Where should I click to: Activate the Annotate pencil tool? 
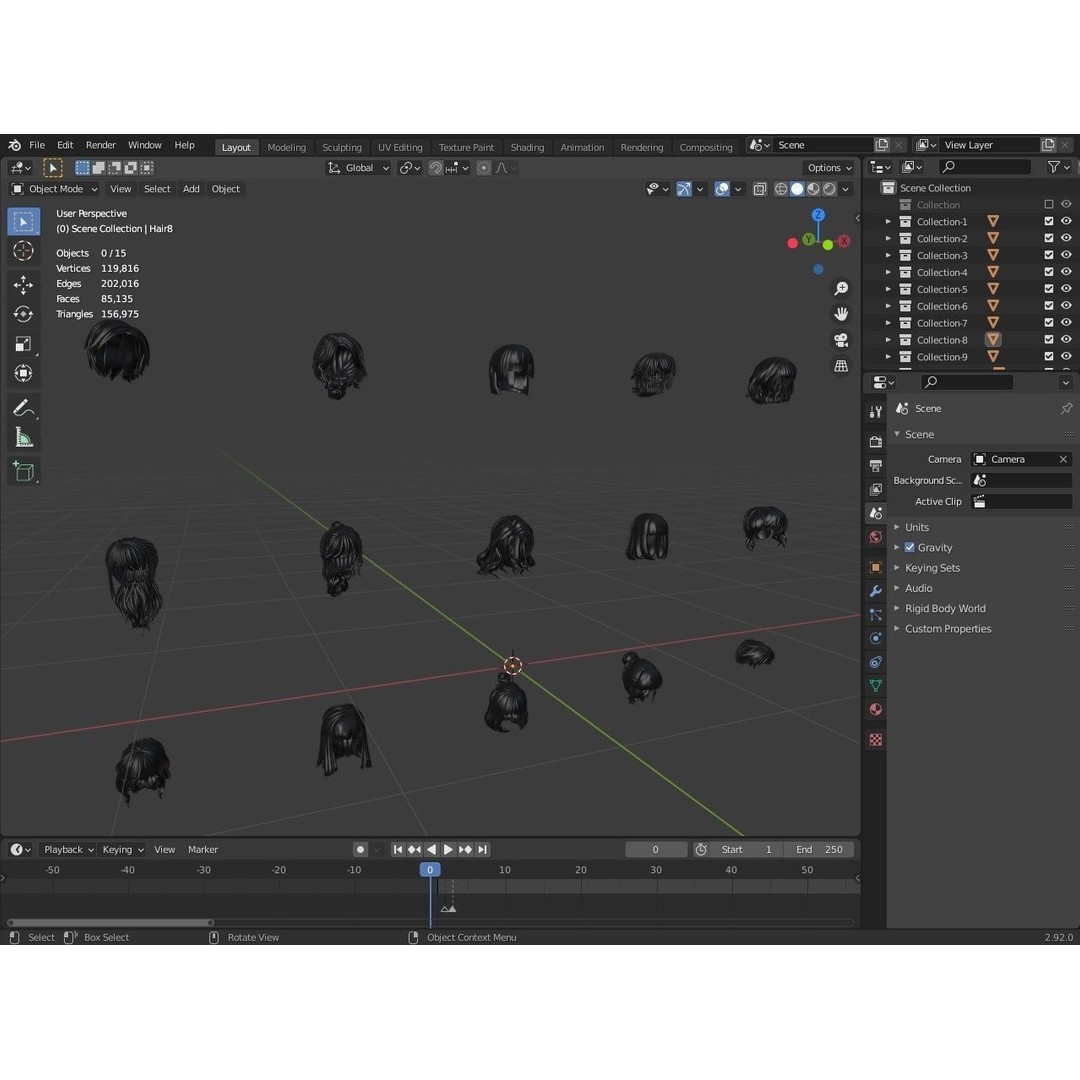[x=24, y=407]
